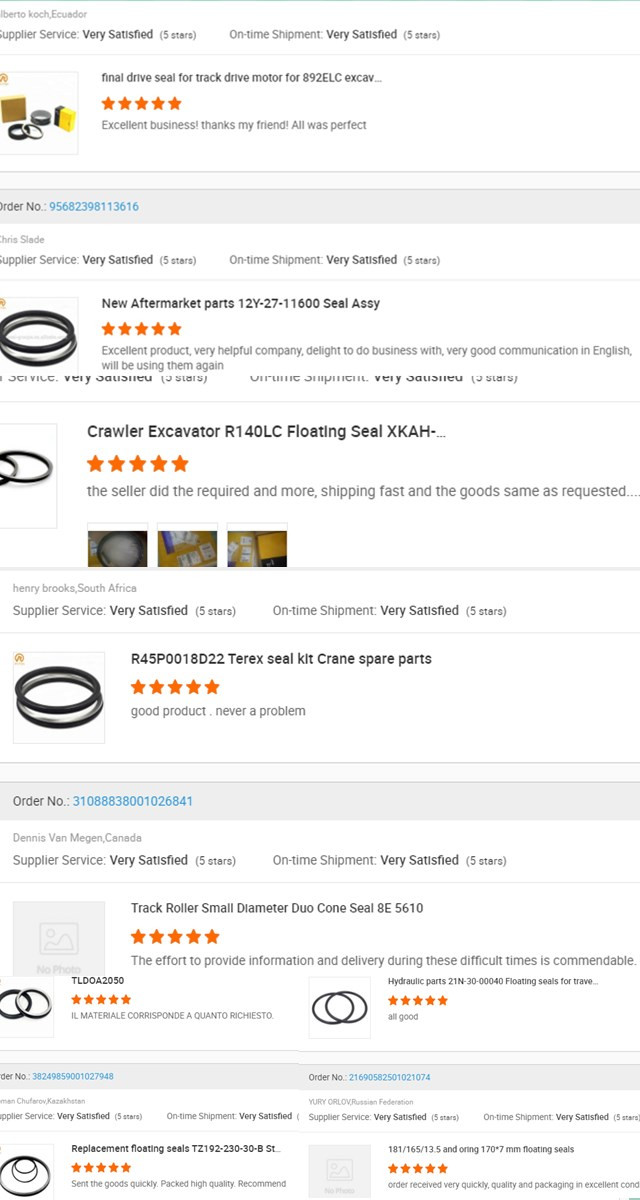Click the Track Roller Duo Cone Seal title
Image resolution: width=640 pixels, height=1200 pixels.
(277, 908)
